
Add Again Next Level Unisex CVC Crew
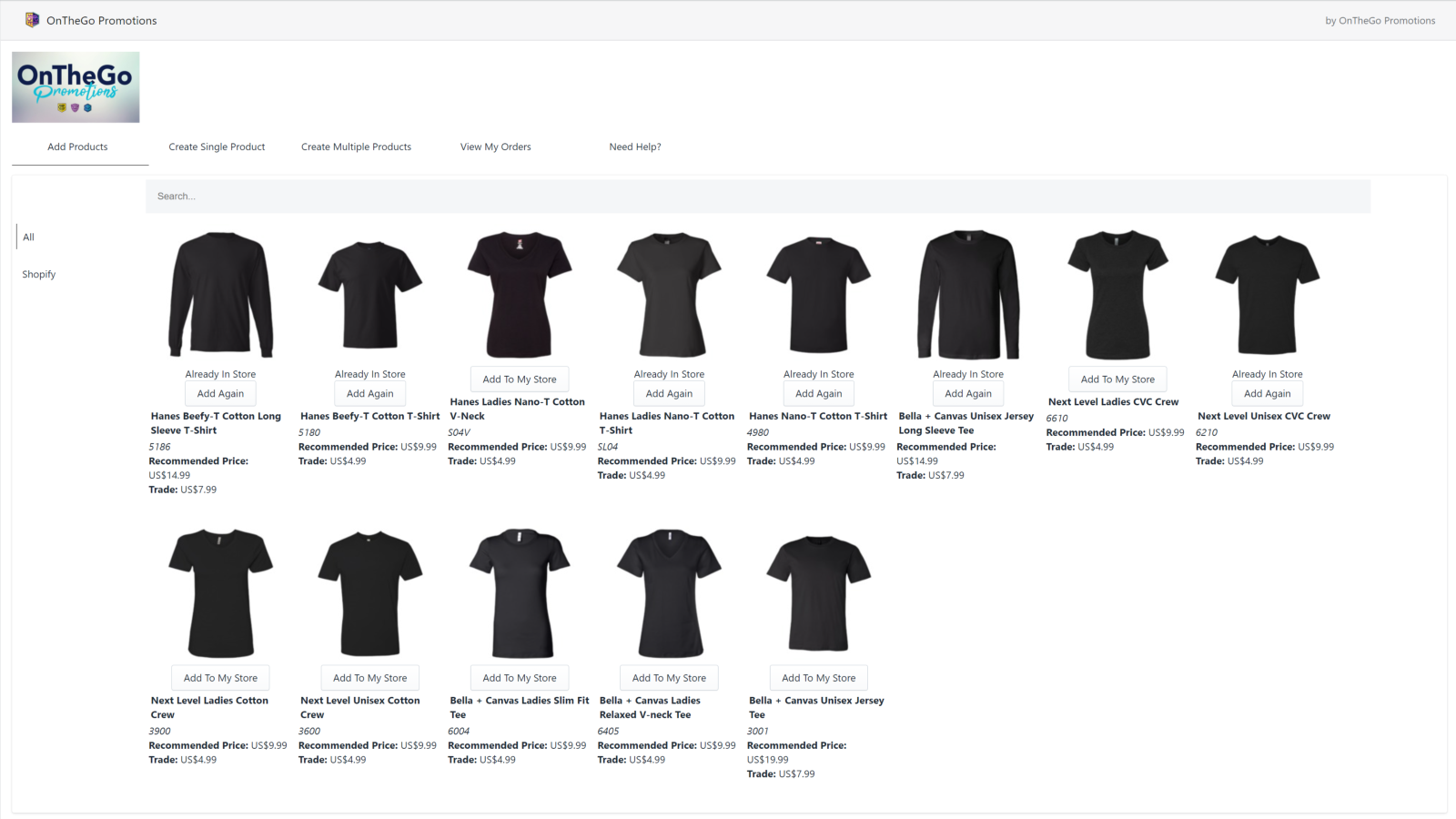pos(1267,394)
